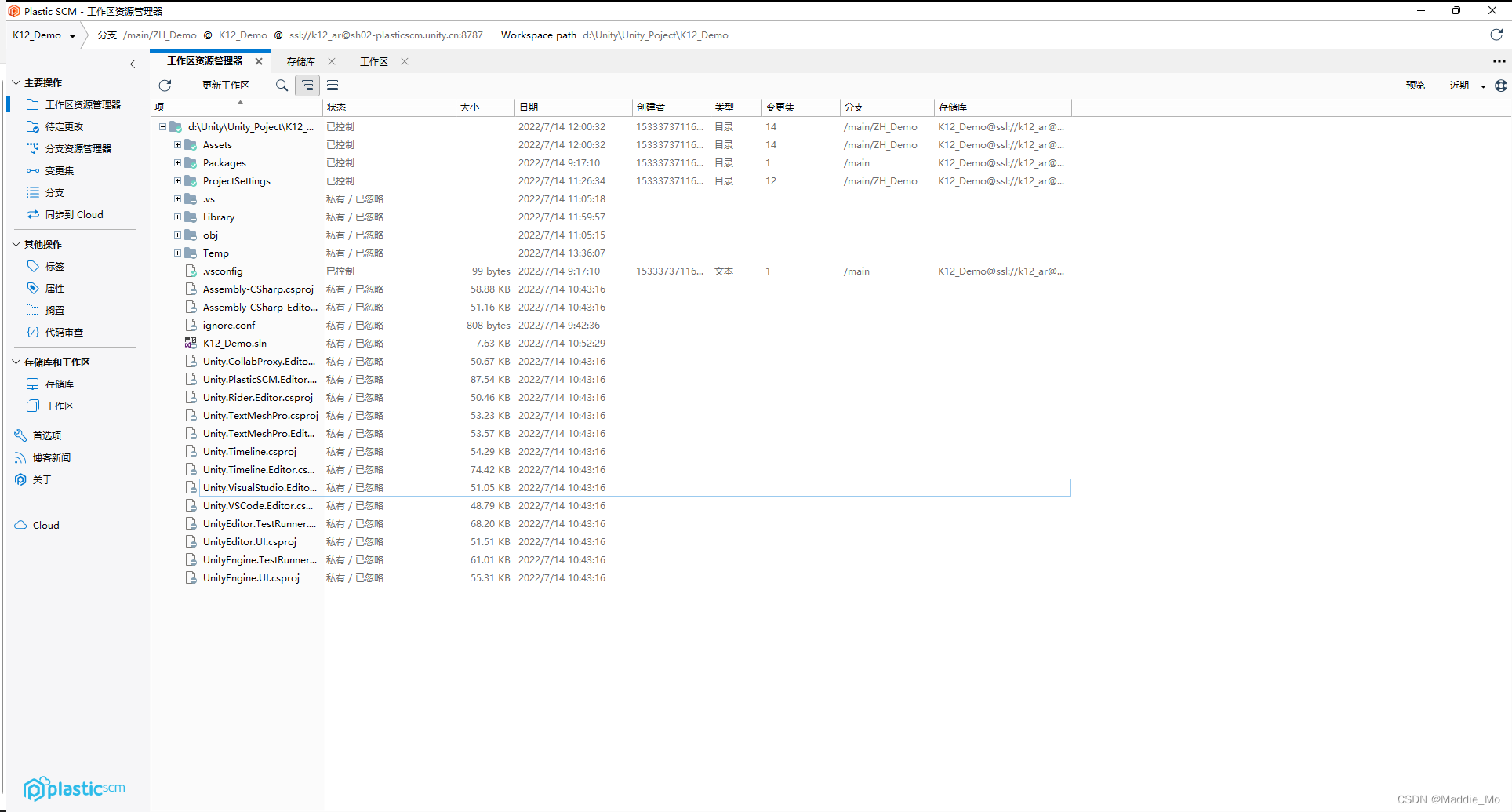Click the search magnifier icon
The height and width of the screenshot is (812, 1512).
[282, 85]
